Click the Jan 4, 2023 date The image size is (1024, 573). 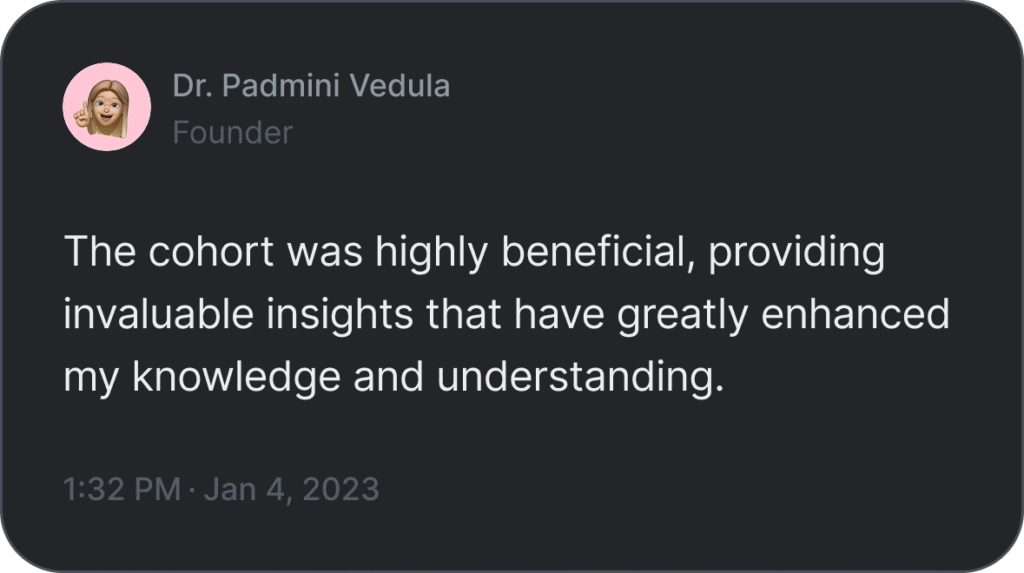[x=291, y=489]
